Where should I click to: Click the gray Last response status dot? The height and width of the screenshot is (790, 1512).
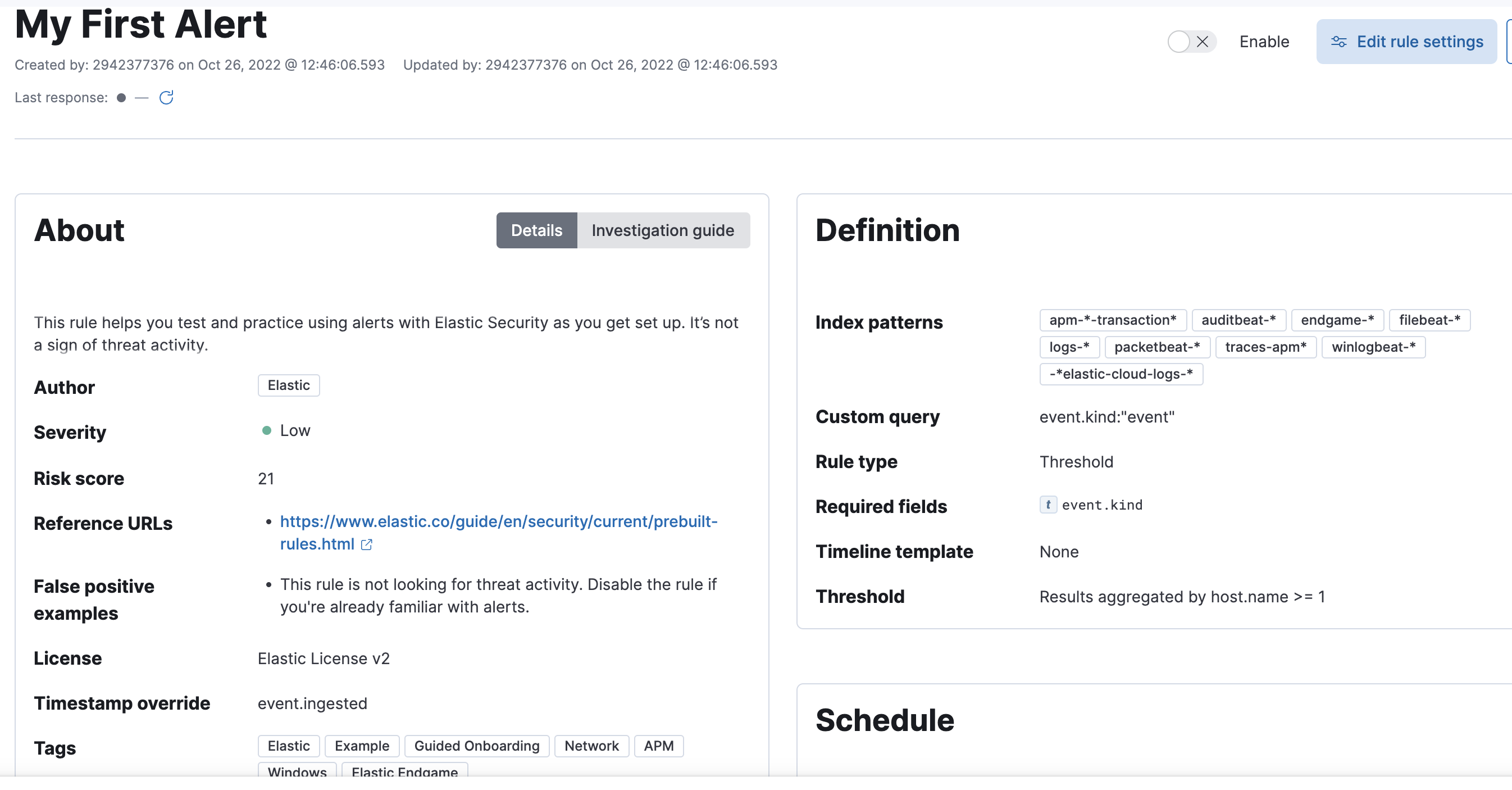click(121, 98)
